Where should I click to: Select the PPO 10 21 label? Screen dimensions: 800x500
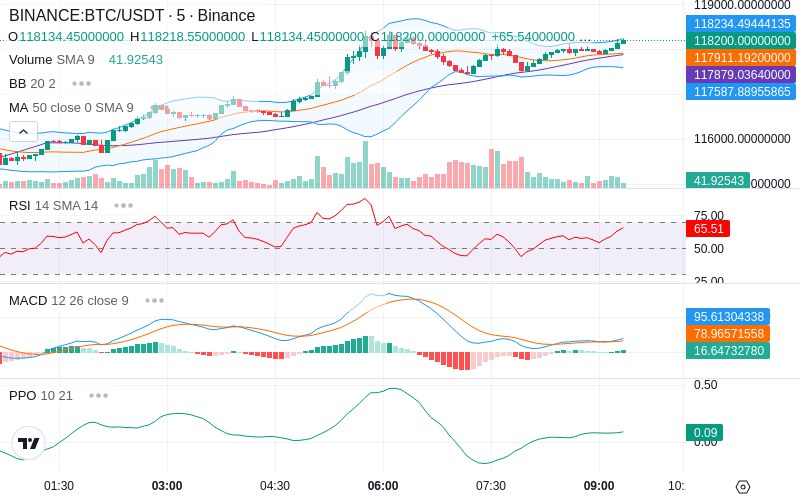[x=41, y=395]
